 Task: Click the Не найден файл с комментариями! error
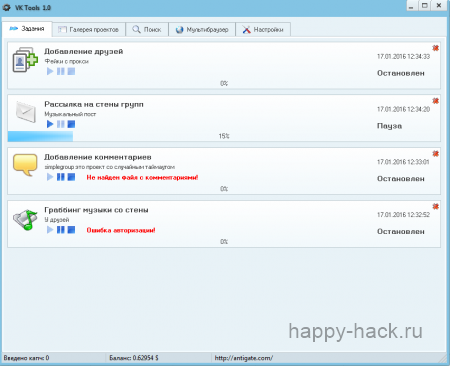[x=142, y=177]
